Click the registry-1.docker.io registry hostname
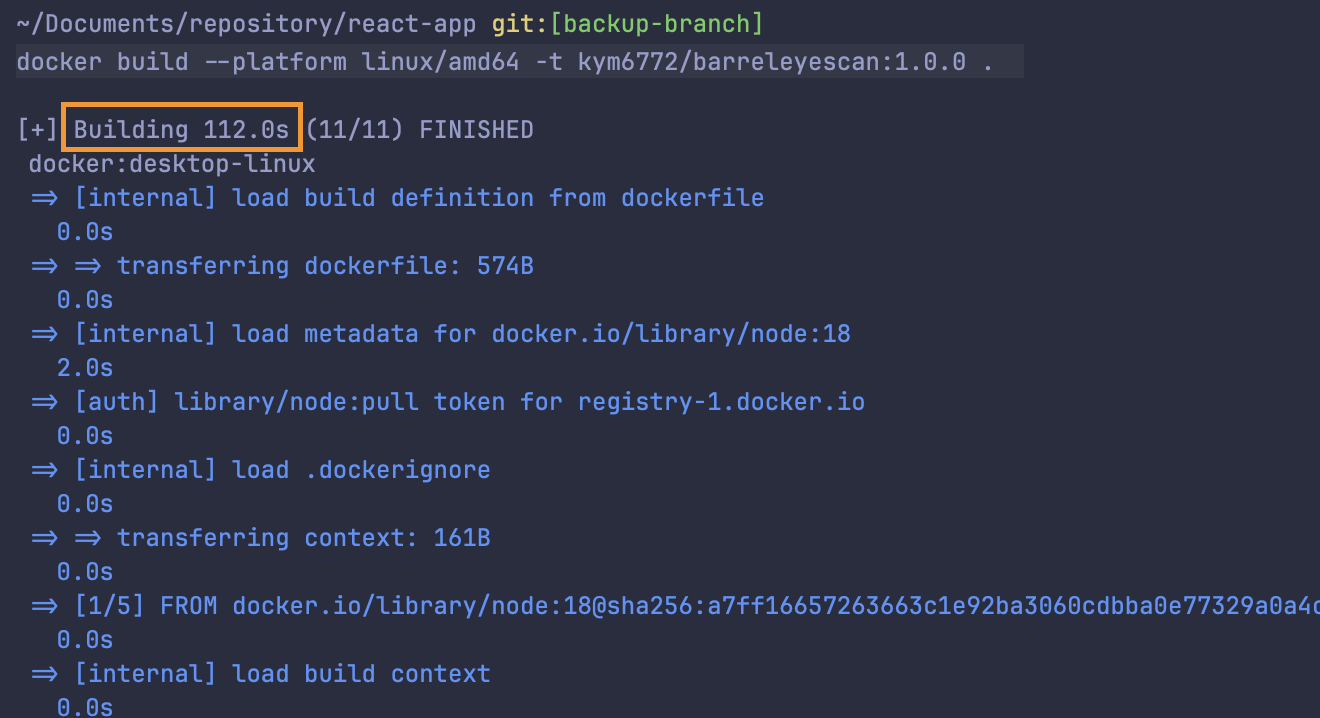 click(721, 402)
